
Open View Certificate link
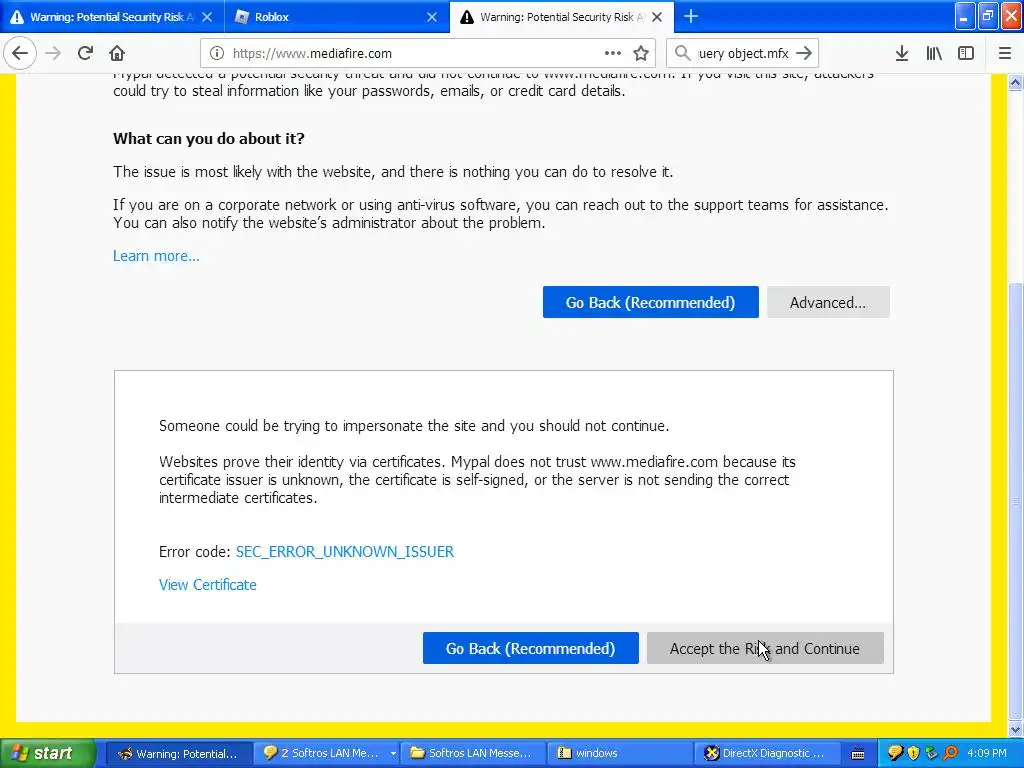click(208, 585)
